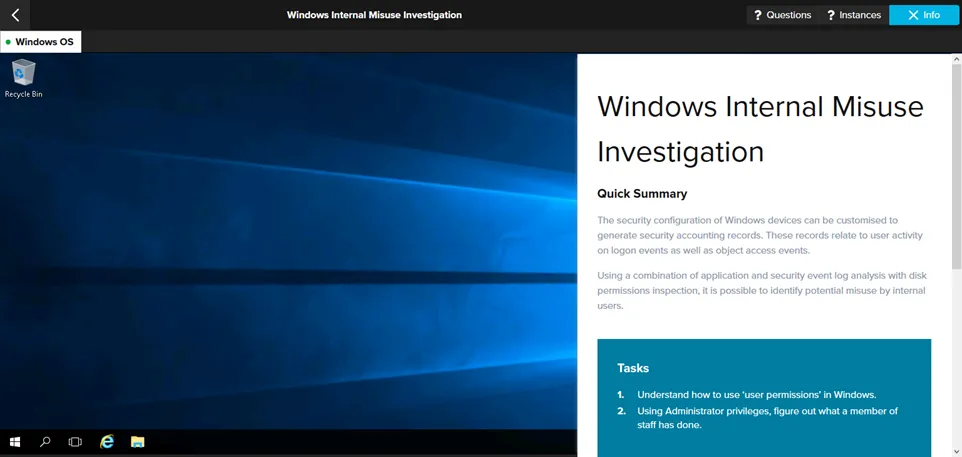962x457 pixels.
Task: Launch Internet Explorer from the taskbar
Action: pos(107,441)
